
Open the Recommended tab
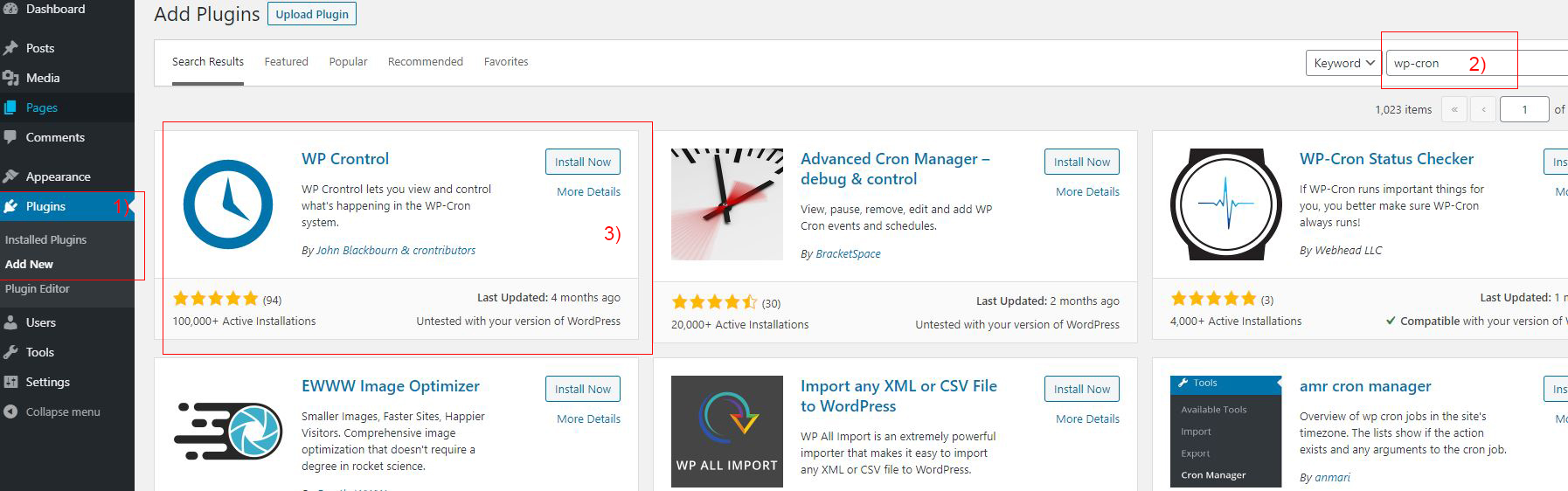[x=425, y=62]
